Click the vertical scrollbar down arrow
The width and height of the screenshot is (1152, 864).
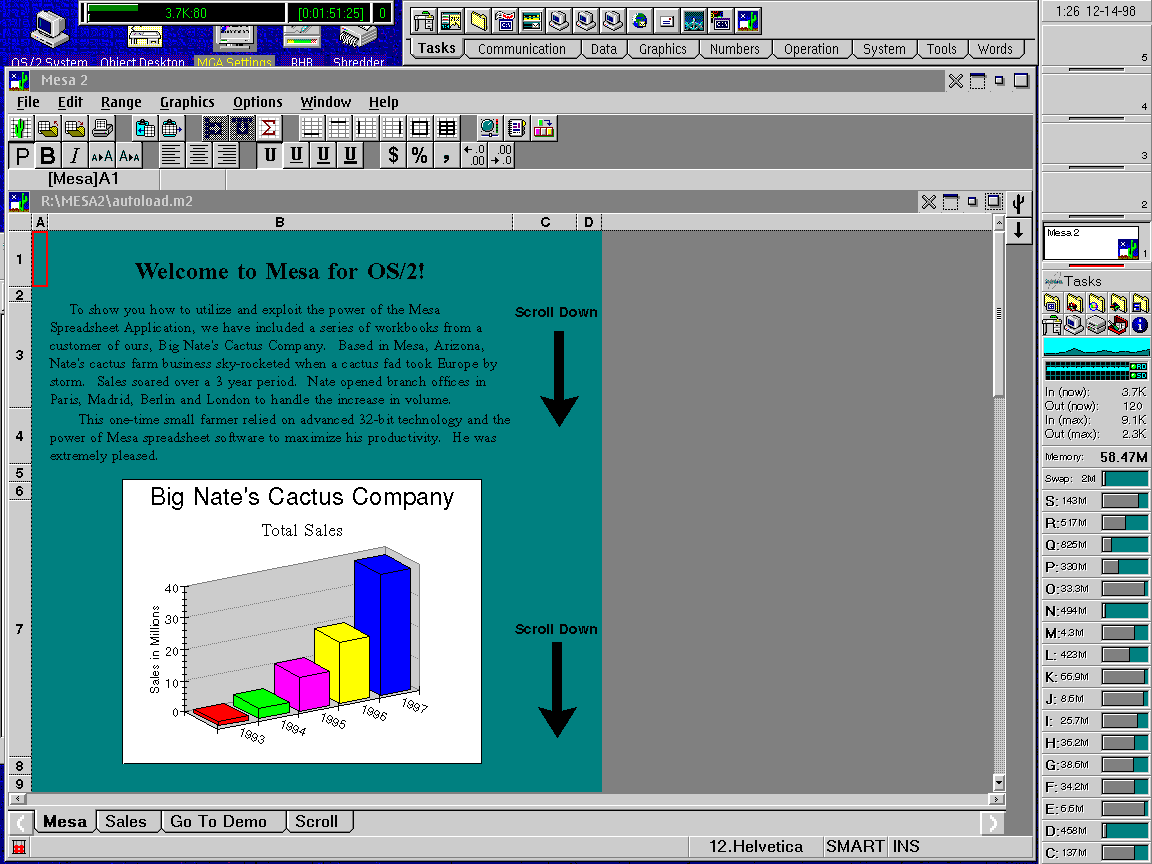coord(998,782)
